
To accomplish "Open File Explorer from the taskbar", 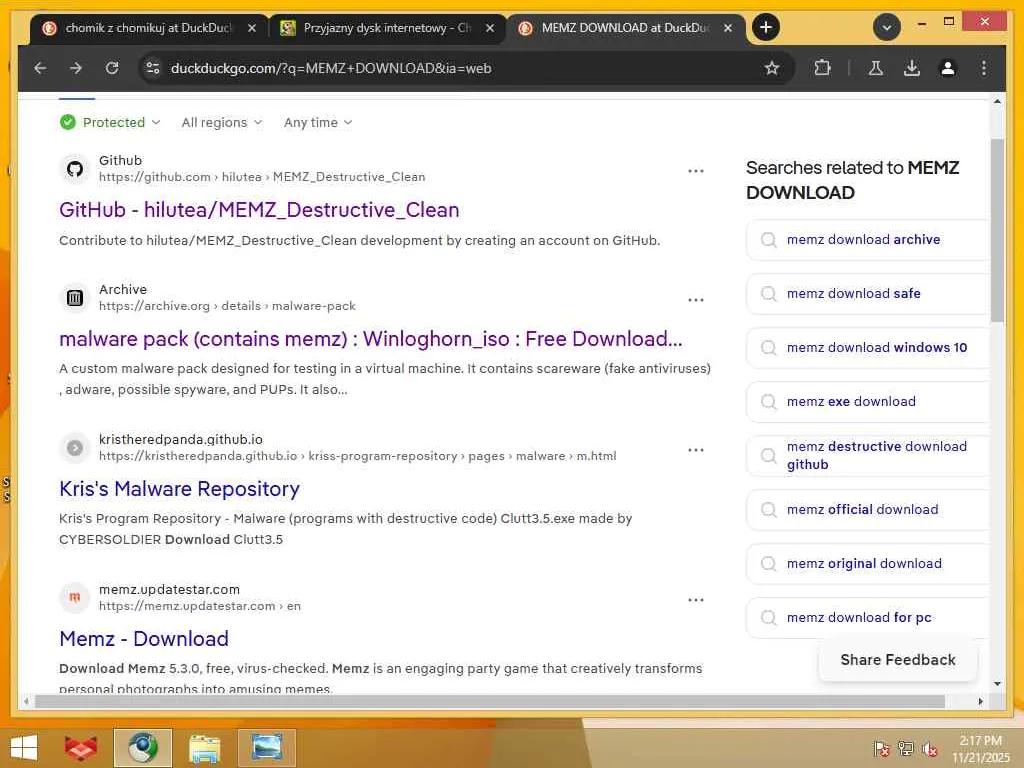I will tap(204, 748).
